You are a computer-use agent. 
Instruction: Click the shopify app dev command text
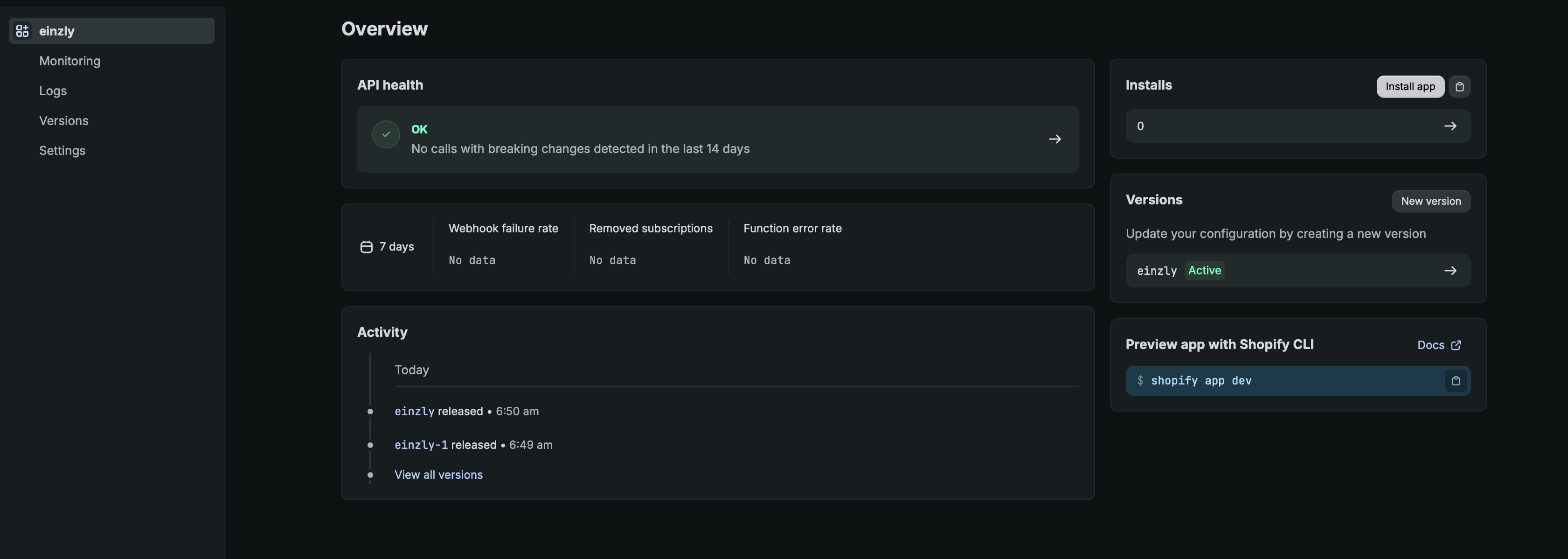[x=1200, y=381]
